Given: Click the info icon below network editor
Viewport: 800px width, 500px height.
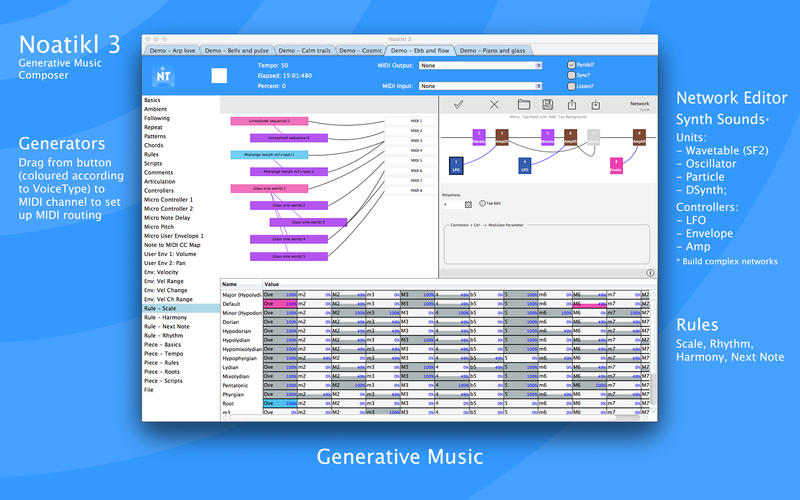Looking at the screenshot, I should [x=649, y=272].
